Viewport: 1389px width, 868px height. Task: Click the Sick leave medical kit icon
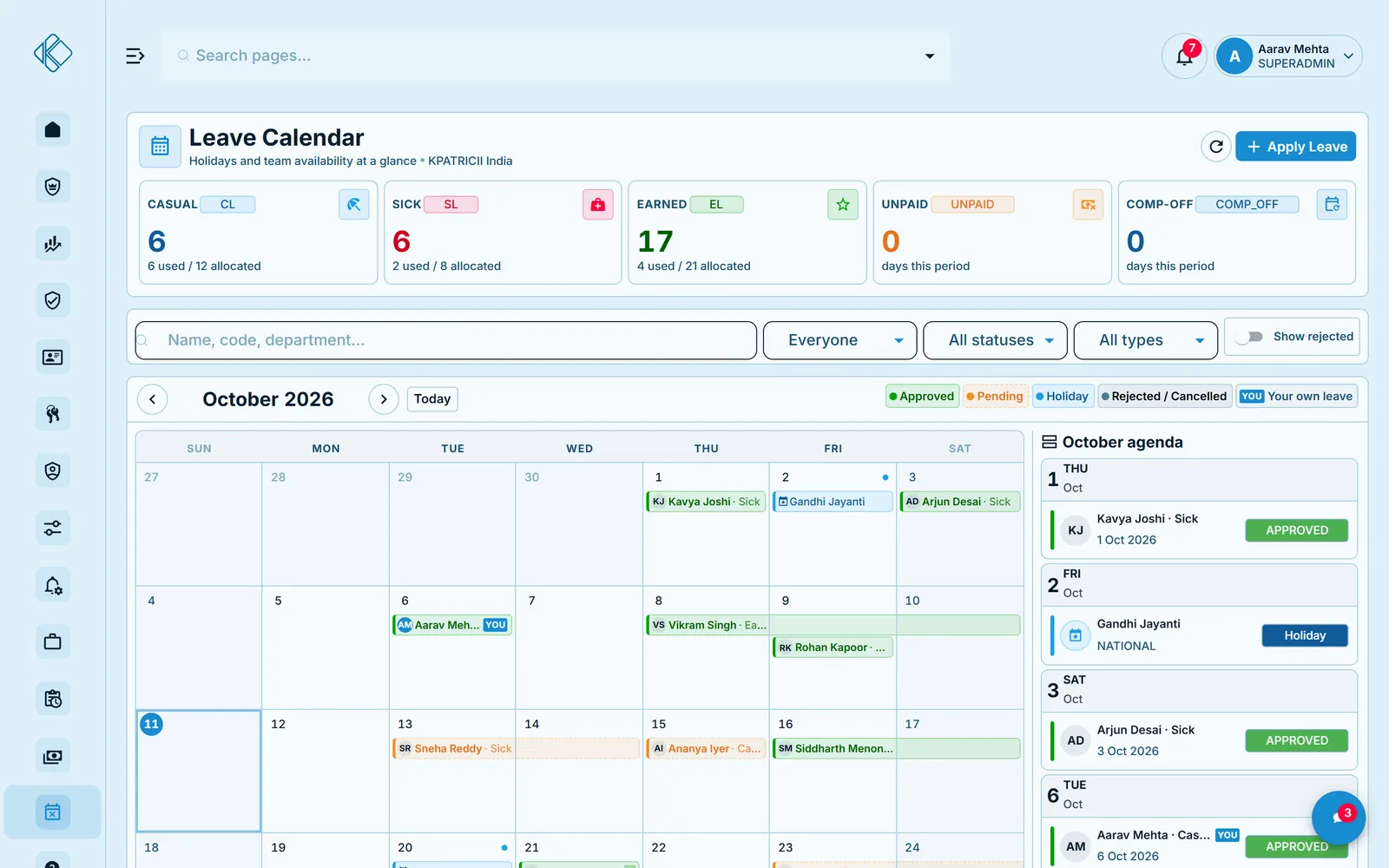[598, 205]
